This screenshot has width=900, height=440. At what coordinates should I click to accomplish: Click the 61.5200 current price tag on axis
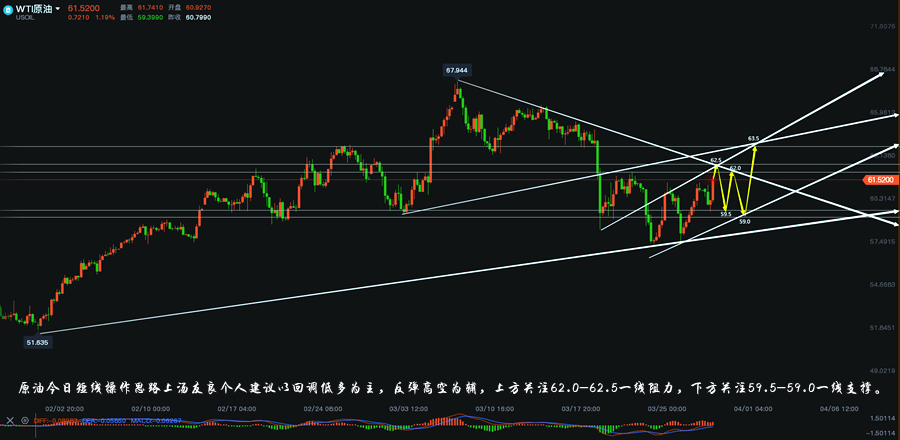879,179
